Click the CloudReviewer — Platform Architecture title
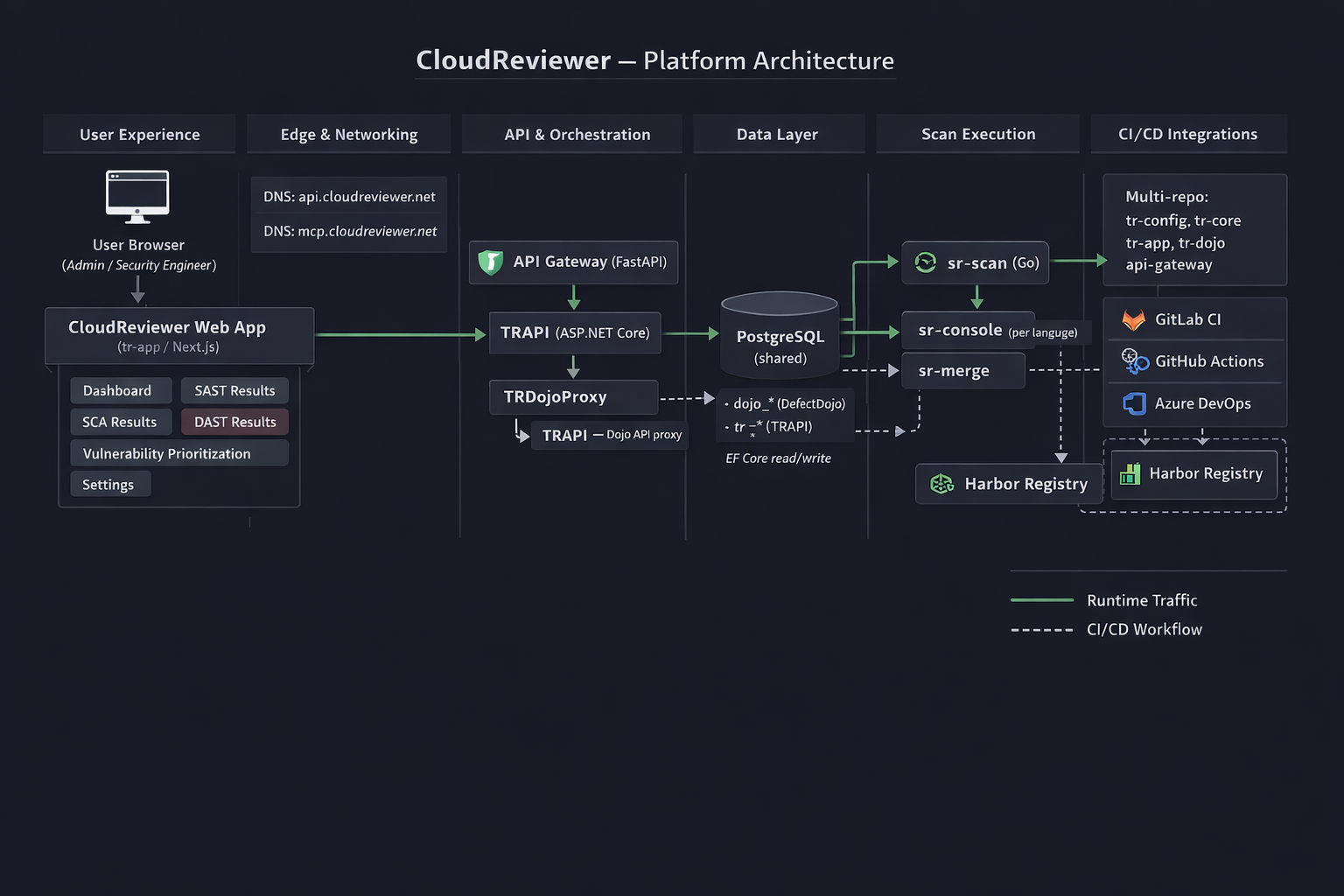The image size is (1344, 896). click(654, 60)
